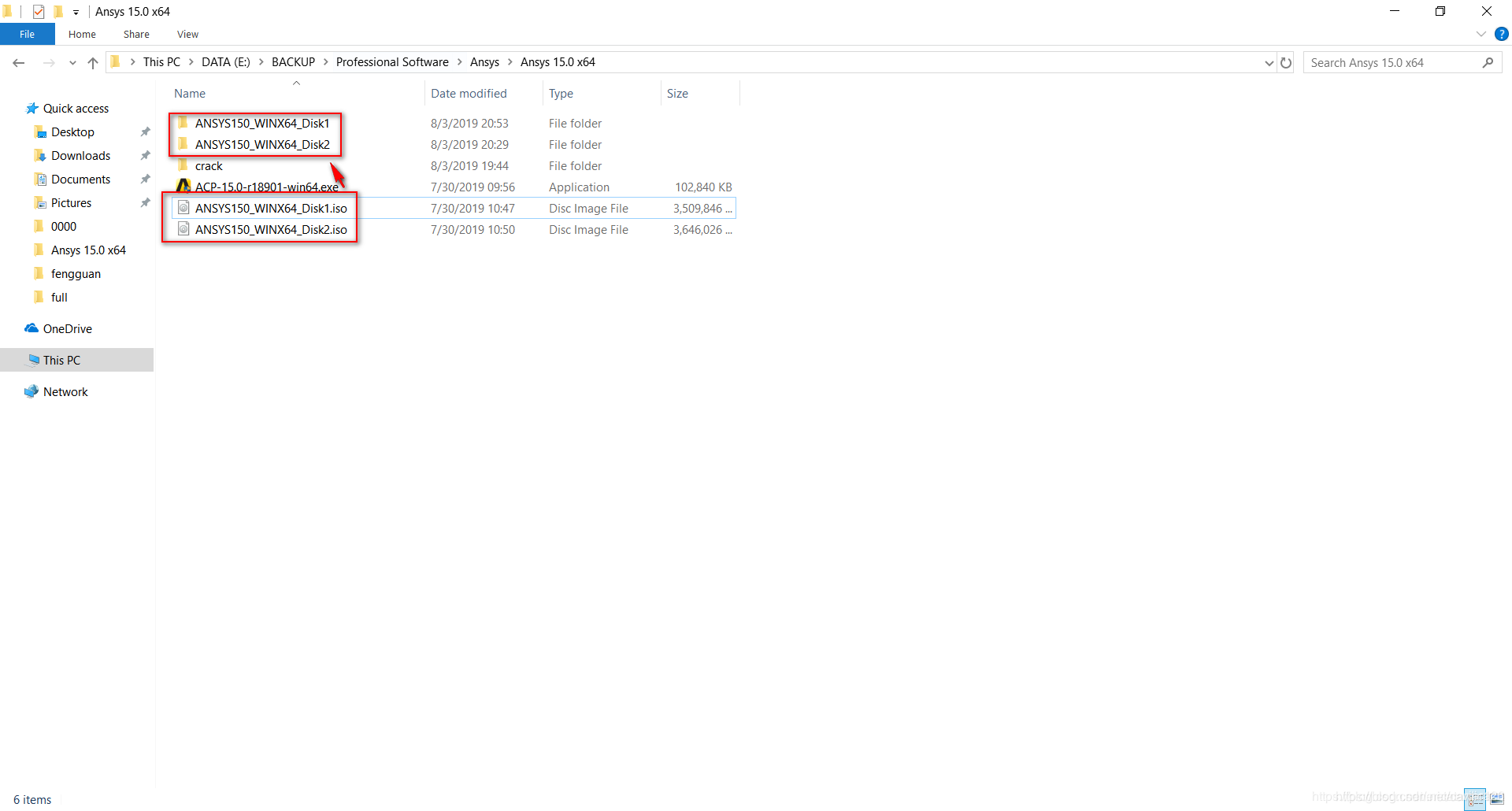Minimize the Explorer window

[1395, 11]
